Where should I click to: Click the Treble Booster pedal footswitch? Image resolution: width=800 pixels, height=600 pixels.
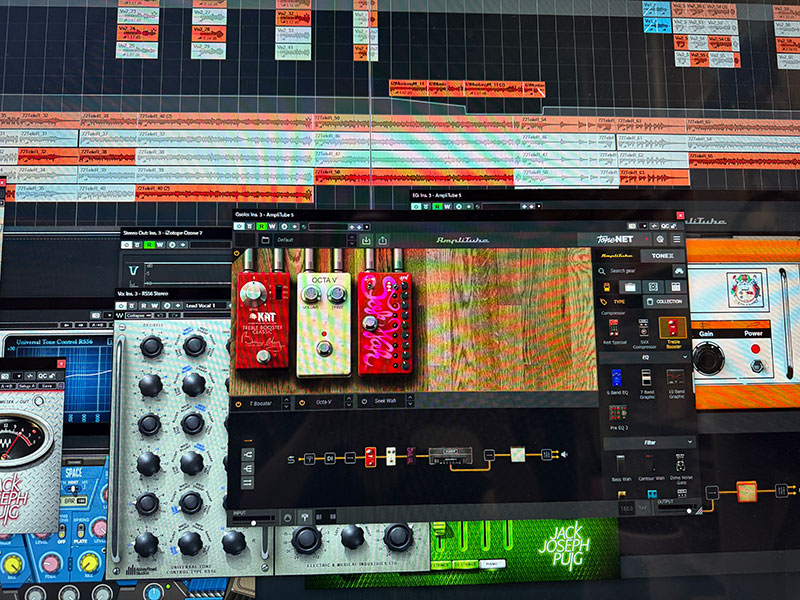263,356
